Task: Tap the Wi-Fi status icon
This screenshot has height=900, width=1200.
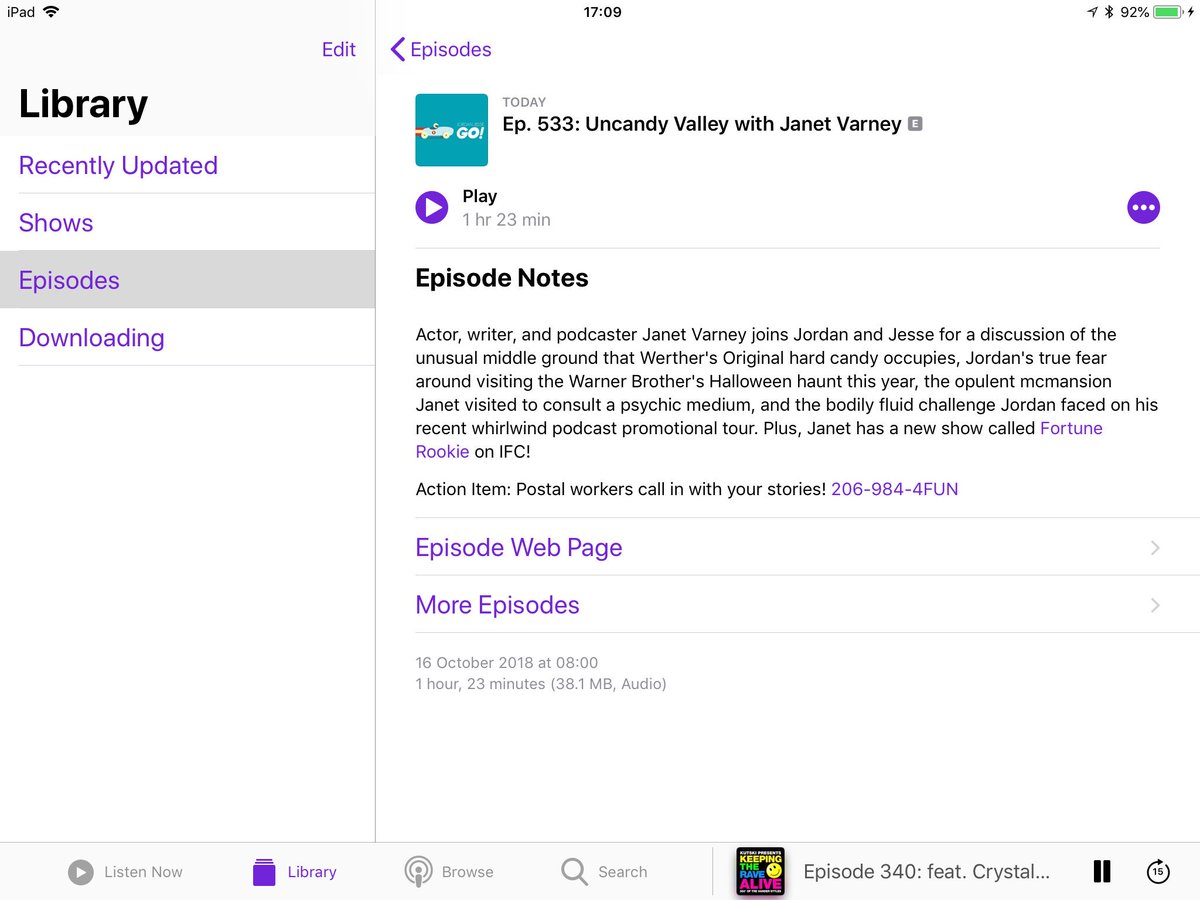Action: click(51, 12)
